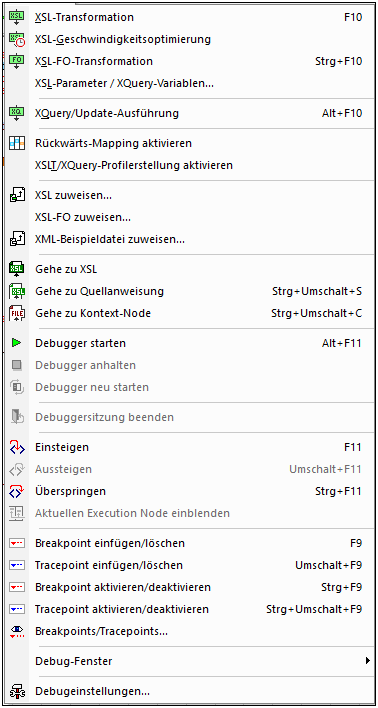The image size is (378, 708).
Task: Click the XSL-Transformation icon
Action: tap(17, 18)
